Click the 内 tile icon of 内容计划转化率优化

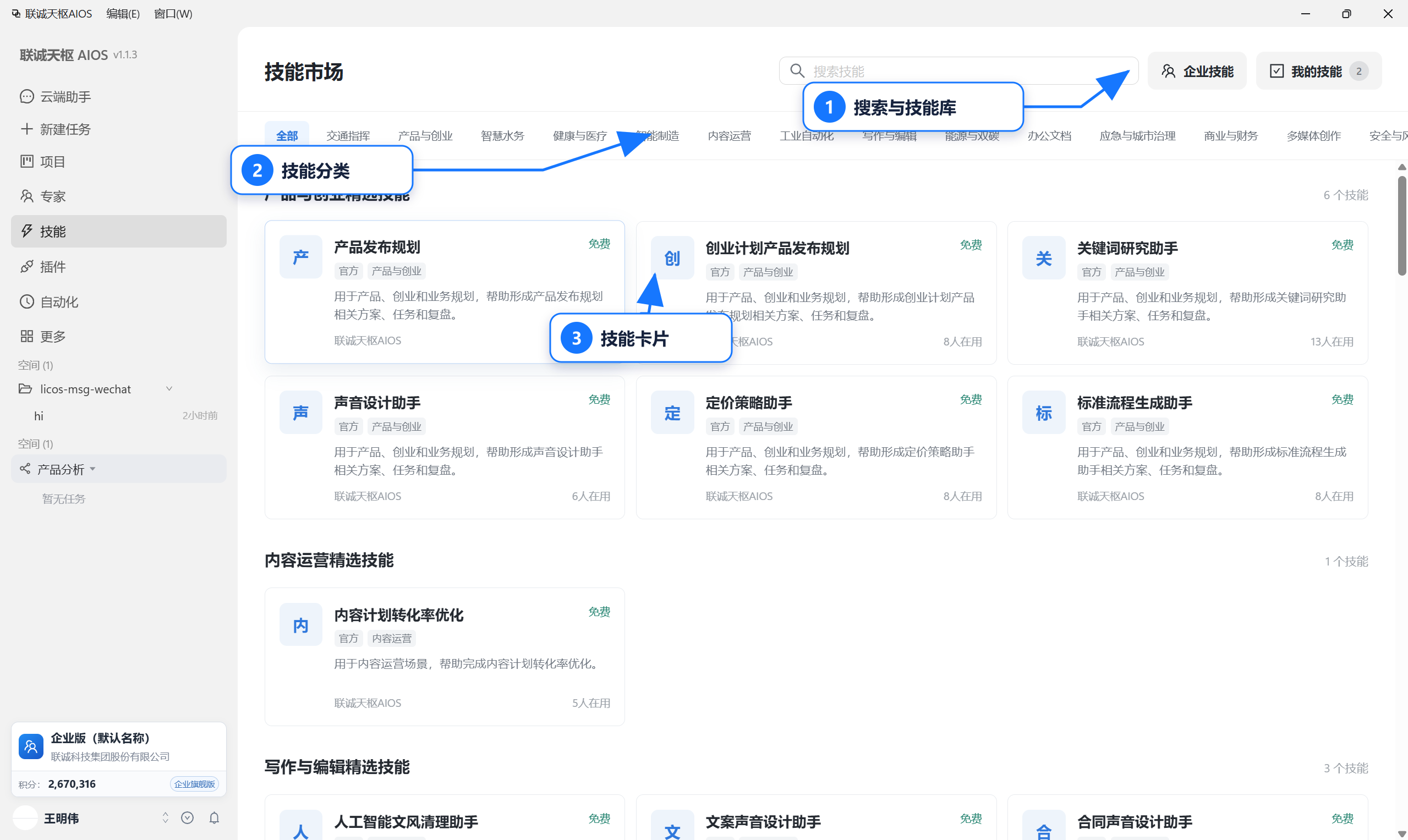click(300, 625)
